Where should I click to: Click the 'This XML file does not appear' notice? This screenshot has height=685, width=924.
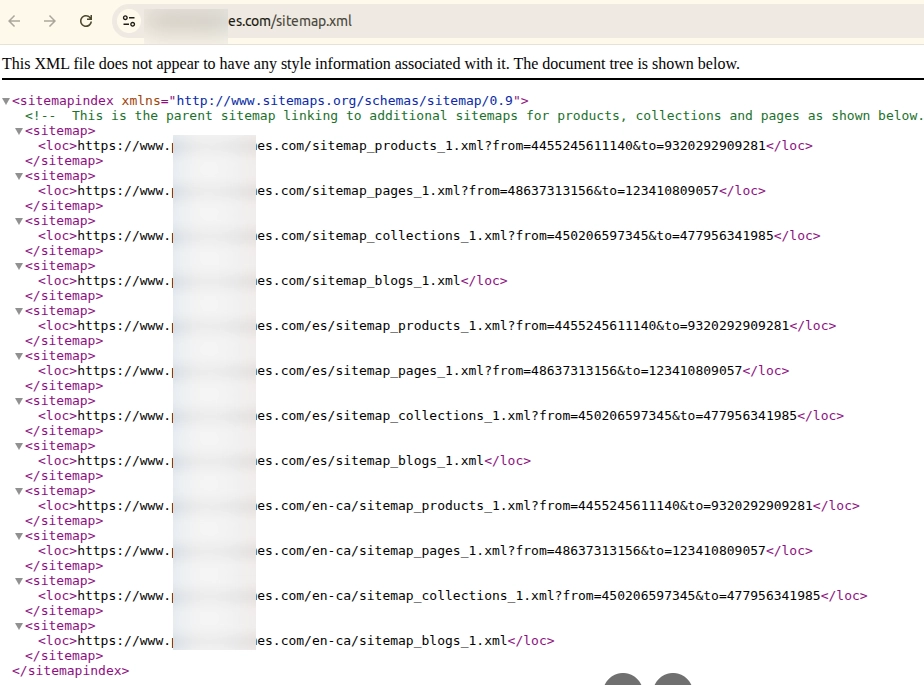coord(371,64)
